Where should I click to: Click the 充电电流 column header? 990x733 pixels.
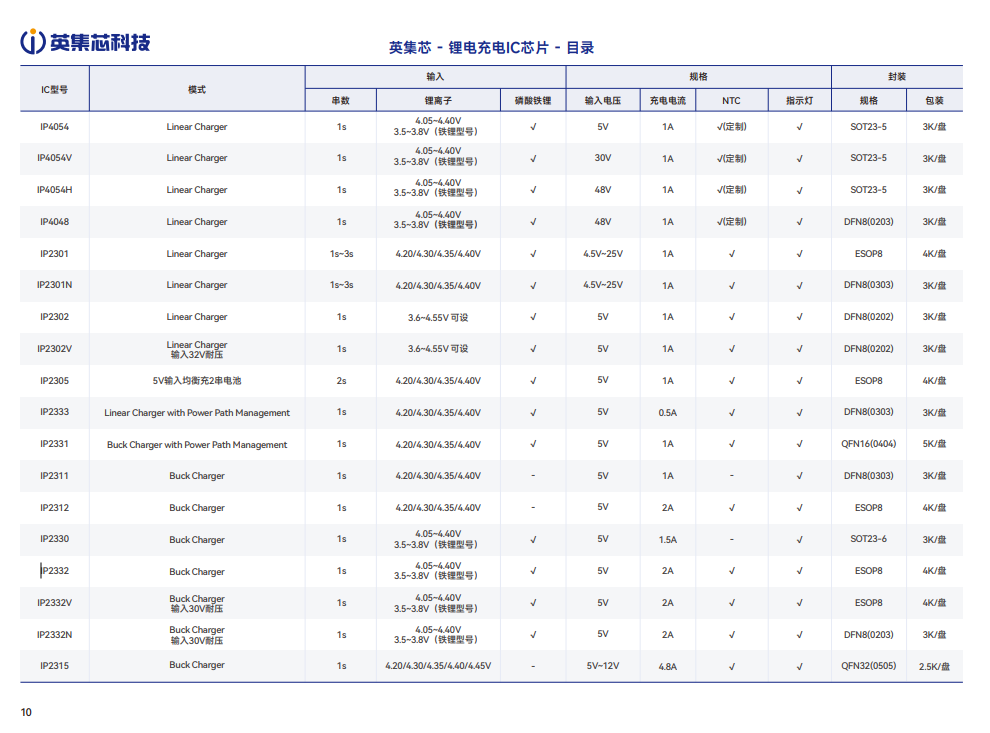pos(668,100)
